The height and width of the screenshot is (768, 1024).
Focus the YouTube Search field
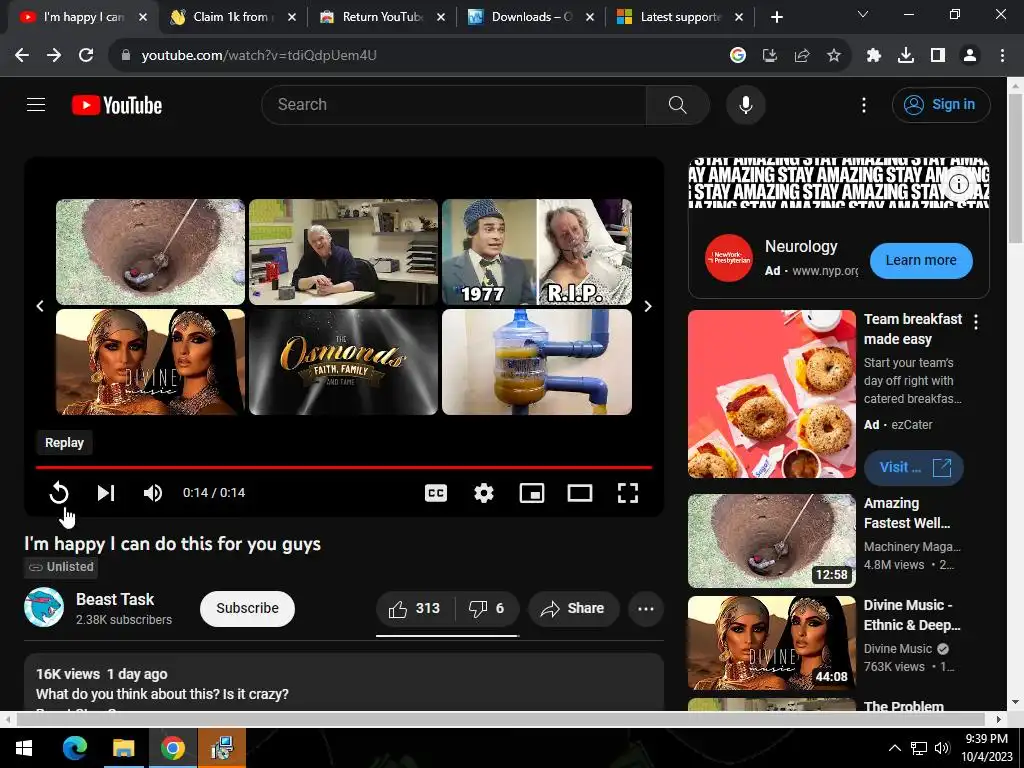point(453,104)
